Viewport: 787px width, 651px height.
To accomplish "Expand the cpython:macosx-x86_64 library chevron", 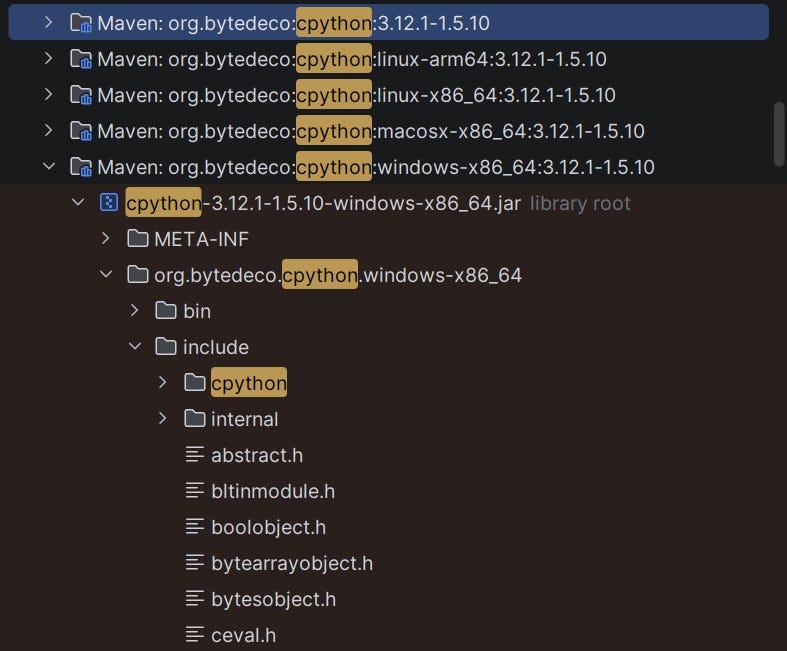I will tap(48, 131).
